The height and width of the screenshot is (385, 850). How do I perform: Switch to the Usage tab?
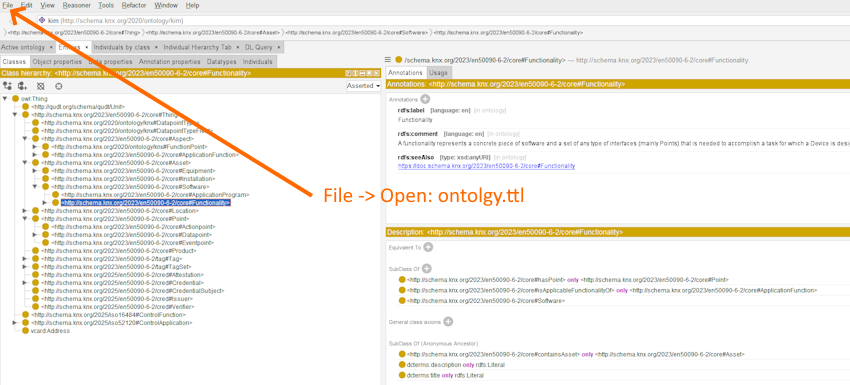(438, 73)
